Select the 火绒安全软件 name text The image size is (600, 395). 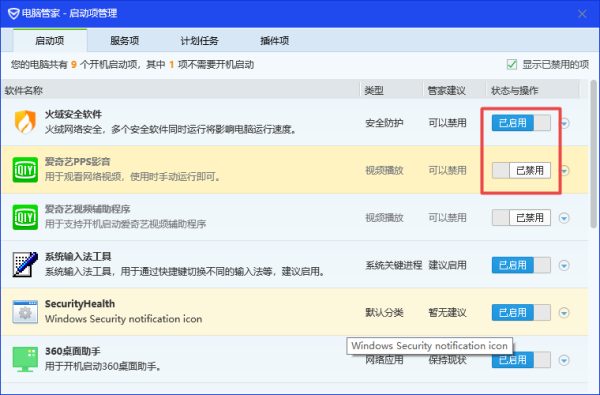pyautogui.click(x=73, y=114)
